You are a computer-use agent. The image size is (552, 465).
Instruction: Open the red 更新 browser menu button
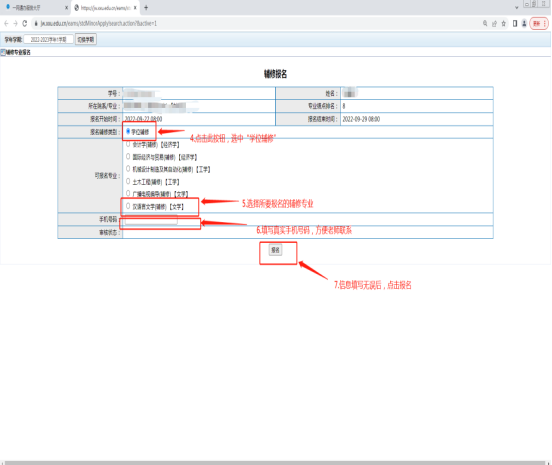coord(539,23)
